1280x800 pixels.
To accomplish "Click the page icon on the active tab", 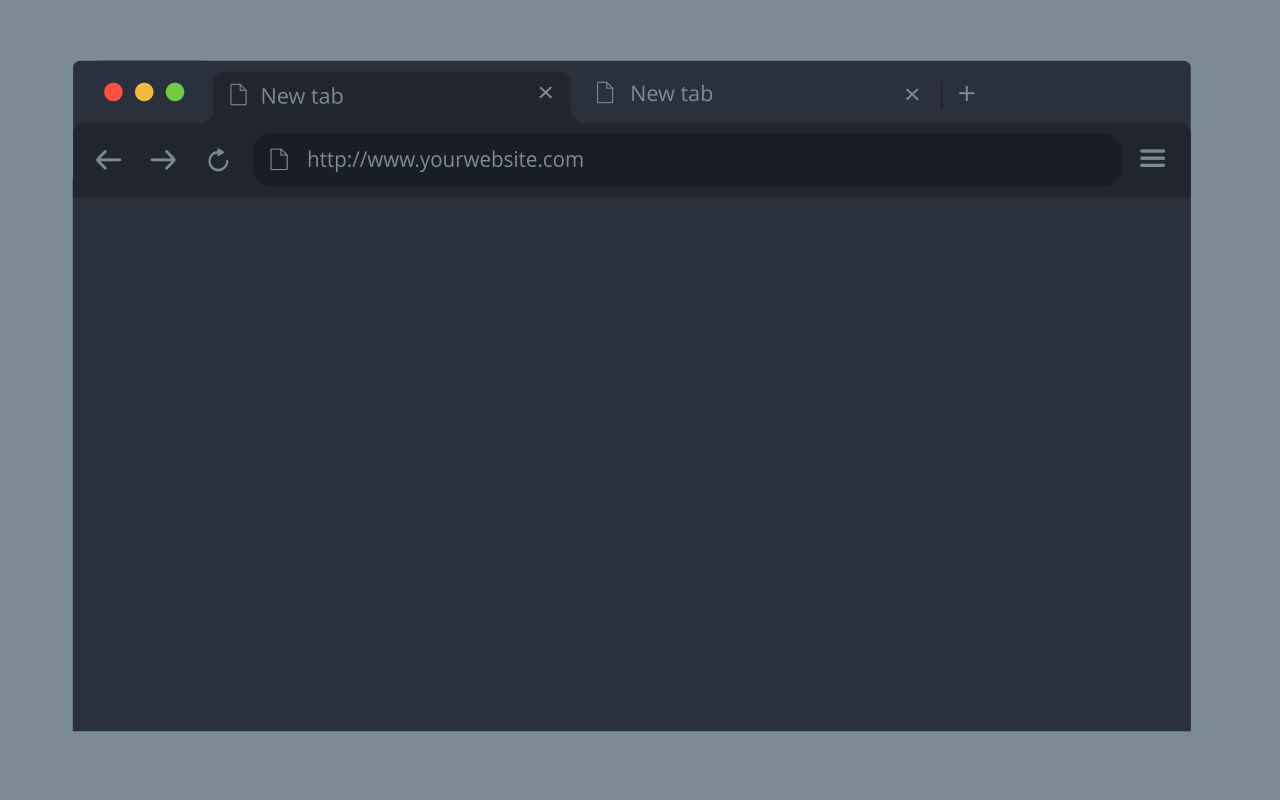I will pyautogui.click(x=238, y=94).
